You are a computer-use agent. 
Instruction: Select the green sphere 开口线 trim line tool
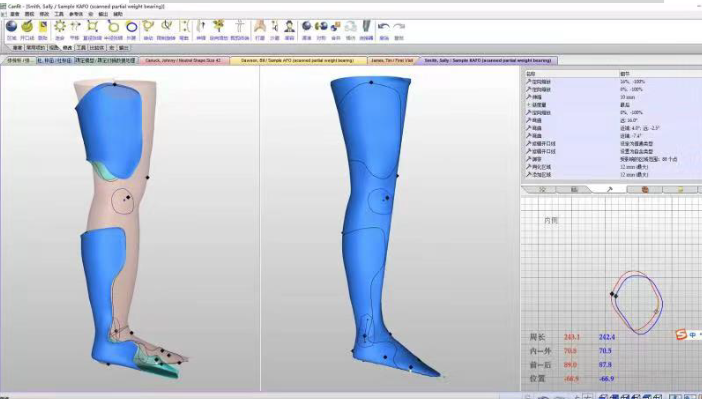(27, 27)
